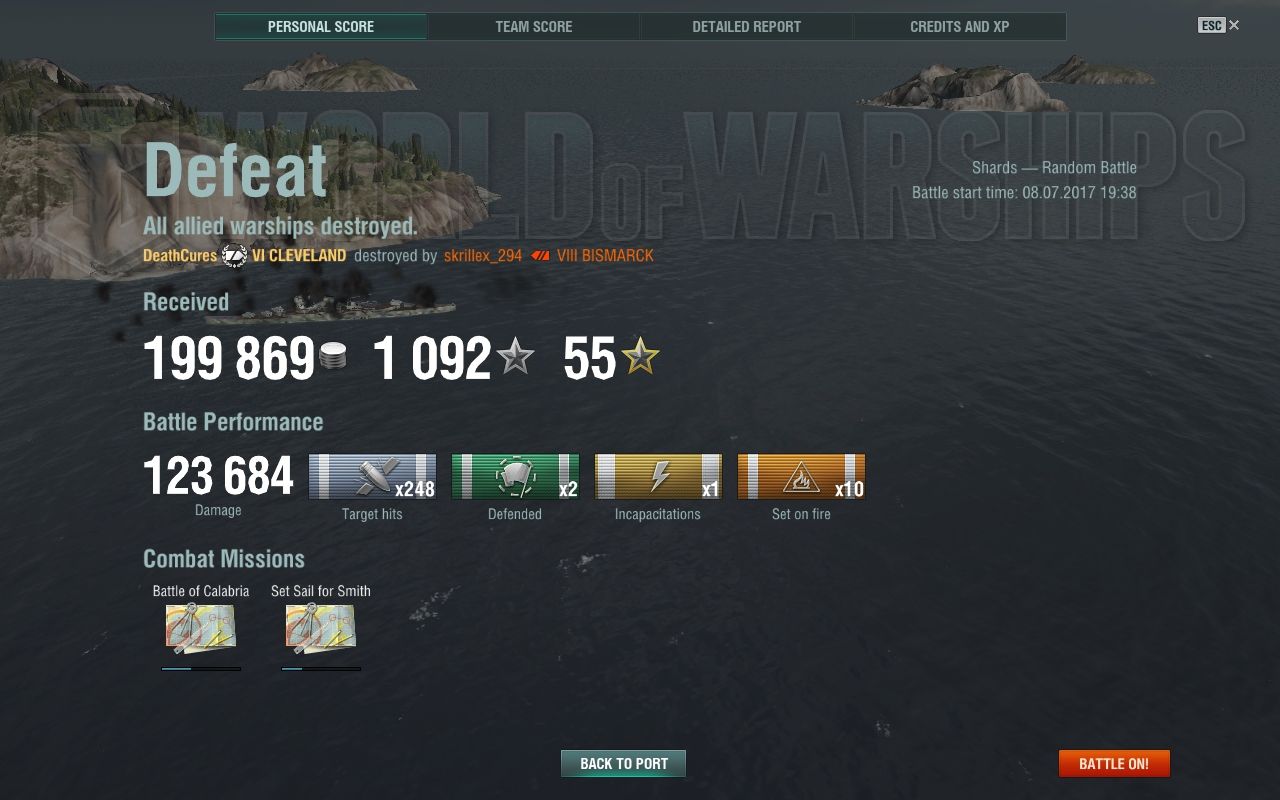Viewport: 1280px width, 800px height.
Task: Go to the Credits and XP tab
Action: pyautogui.click(x=960, y=27)
